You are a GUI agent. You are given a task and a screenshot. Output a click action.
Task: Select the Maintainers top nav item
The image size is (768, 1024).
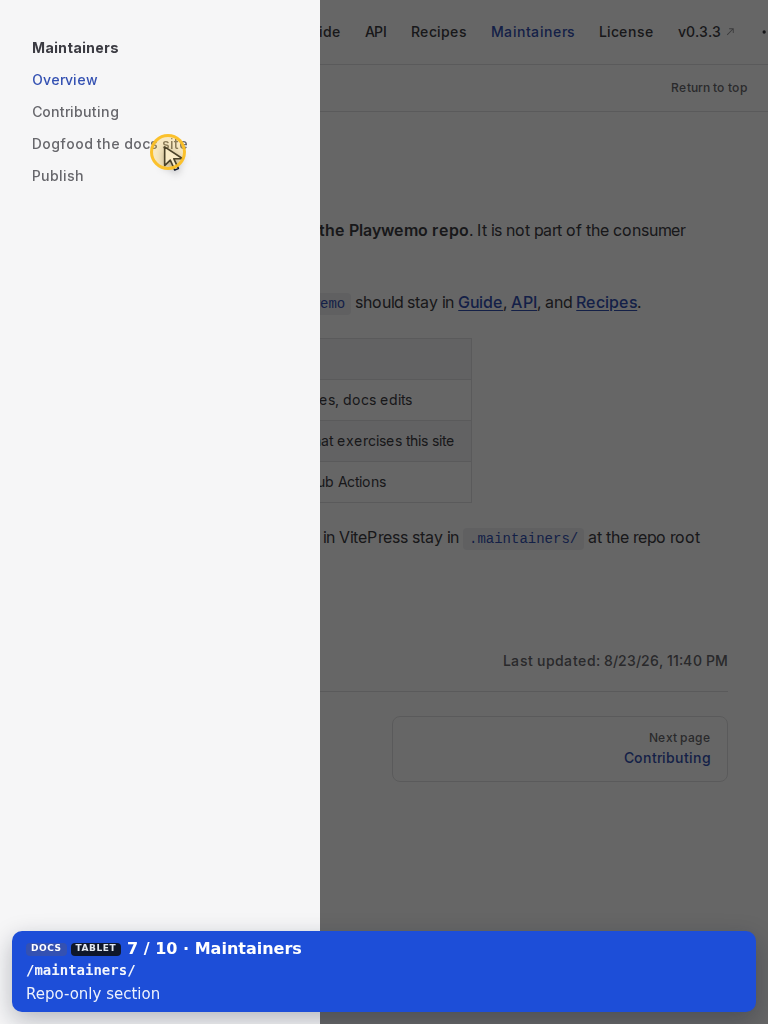tap(532, 32)
